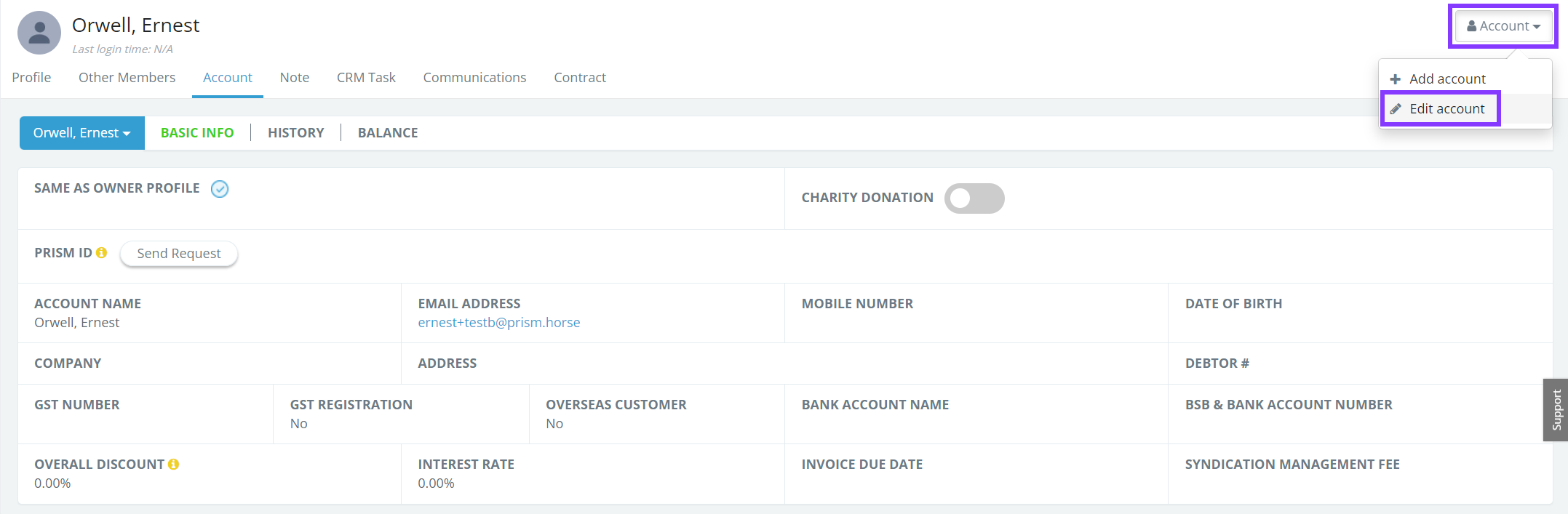Screen dimensions: 1568x514
Task: Expand the Orwell, Ernest account selector
Action: [x=82, y=133]
